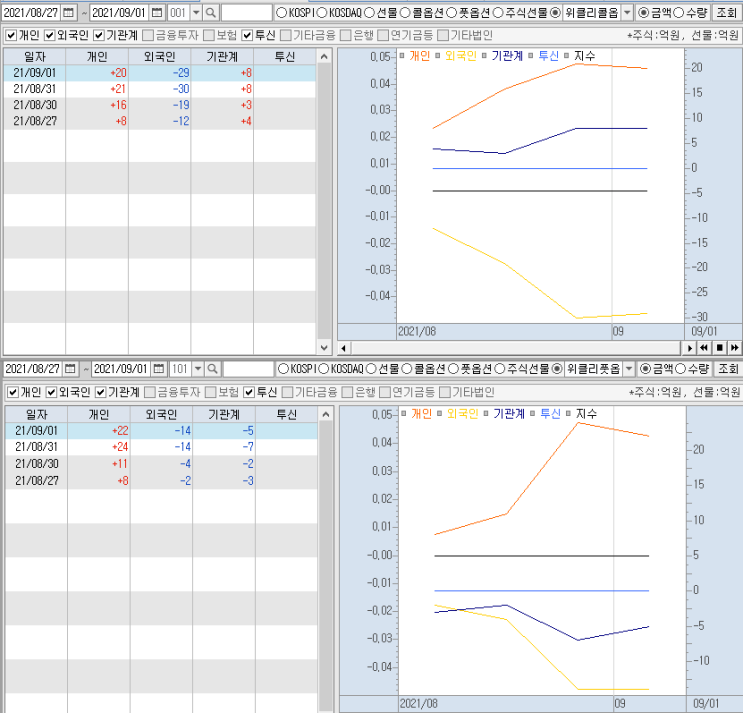
Task: Click chart scroll right arrow in top chart
Action: pos(689,348)
